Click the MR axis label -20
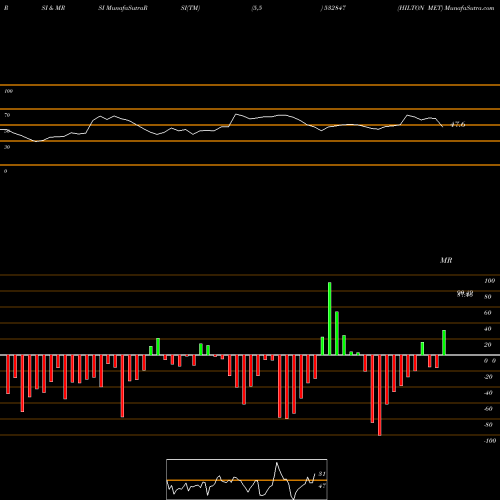This screenshot has width=500, height=500. coord(488,377)
